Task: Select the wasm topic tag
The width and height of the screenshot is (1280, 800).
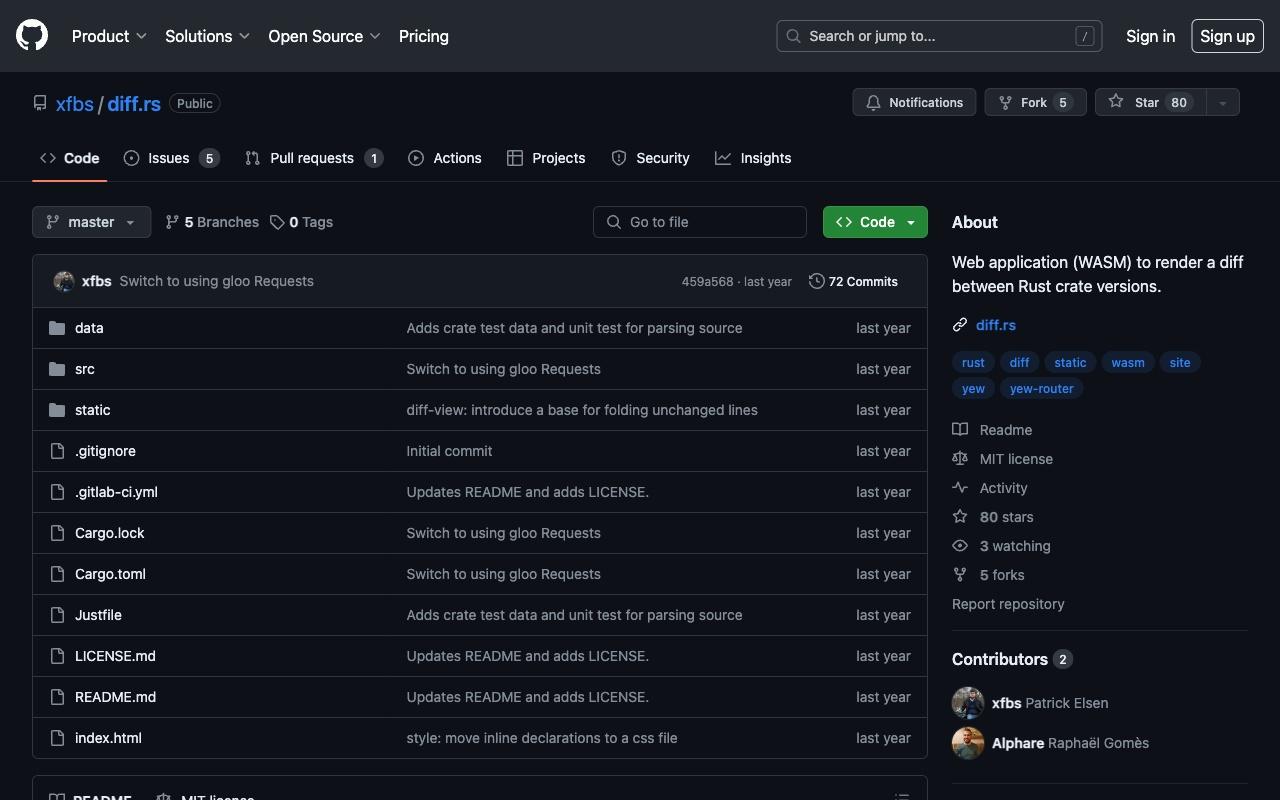Action: (1128, 362)
